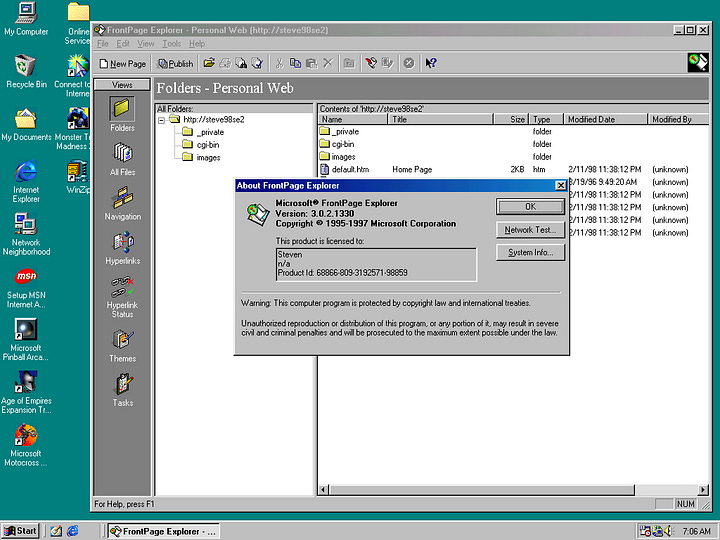Switch to the Navigation view
The width and height of the screenshot is (720, 540).
click(x=122, y=203)
